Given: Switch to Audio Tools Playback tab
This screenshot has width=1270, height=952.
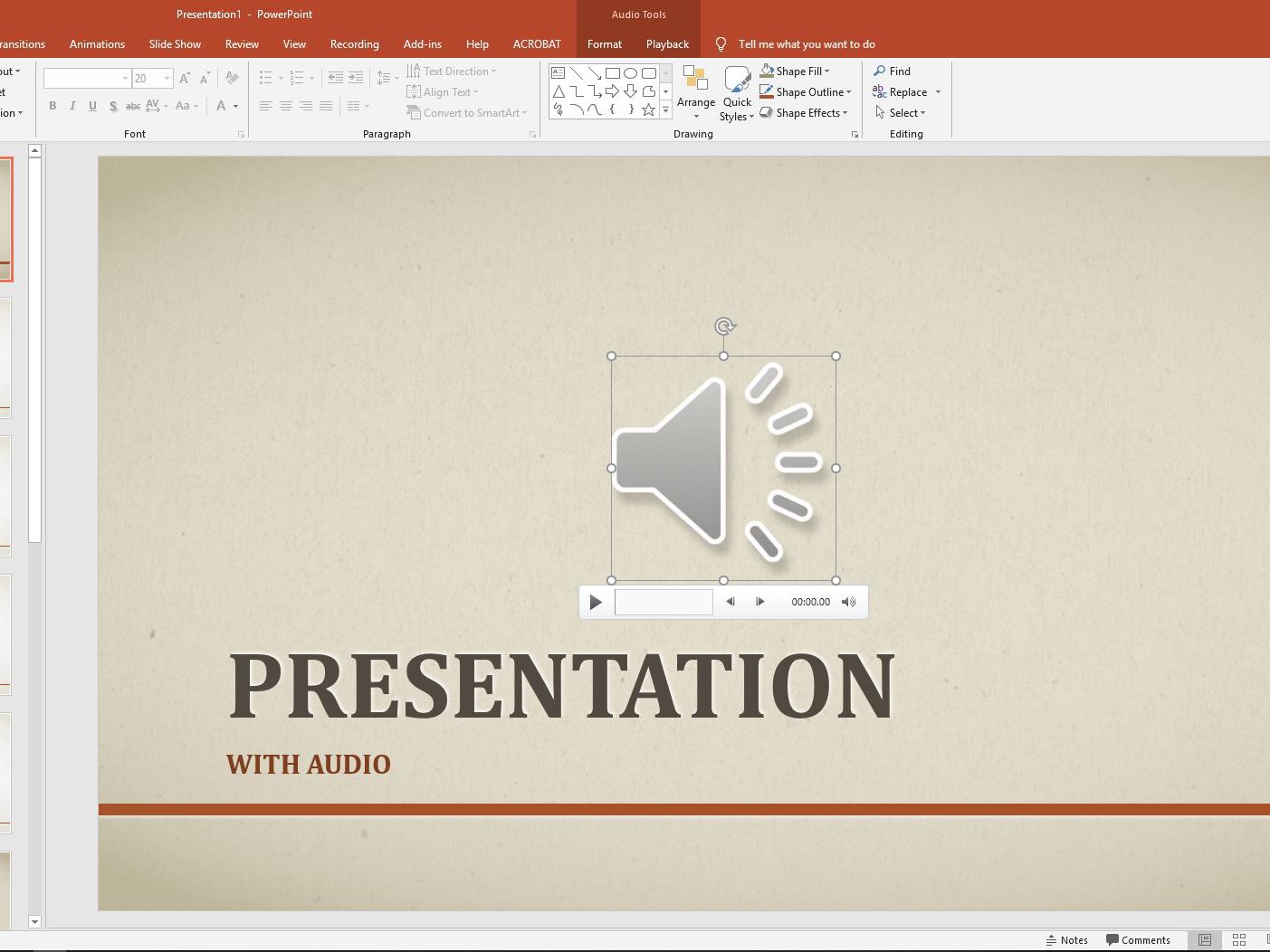Looking at the screenshot, I should tap(667, 43).
